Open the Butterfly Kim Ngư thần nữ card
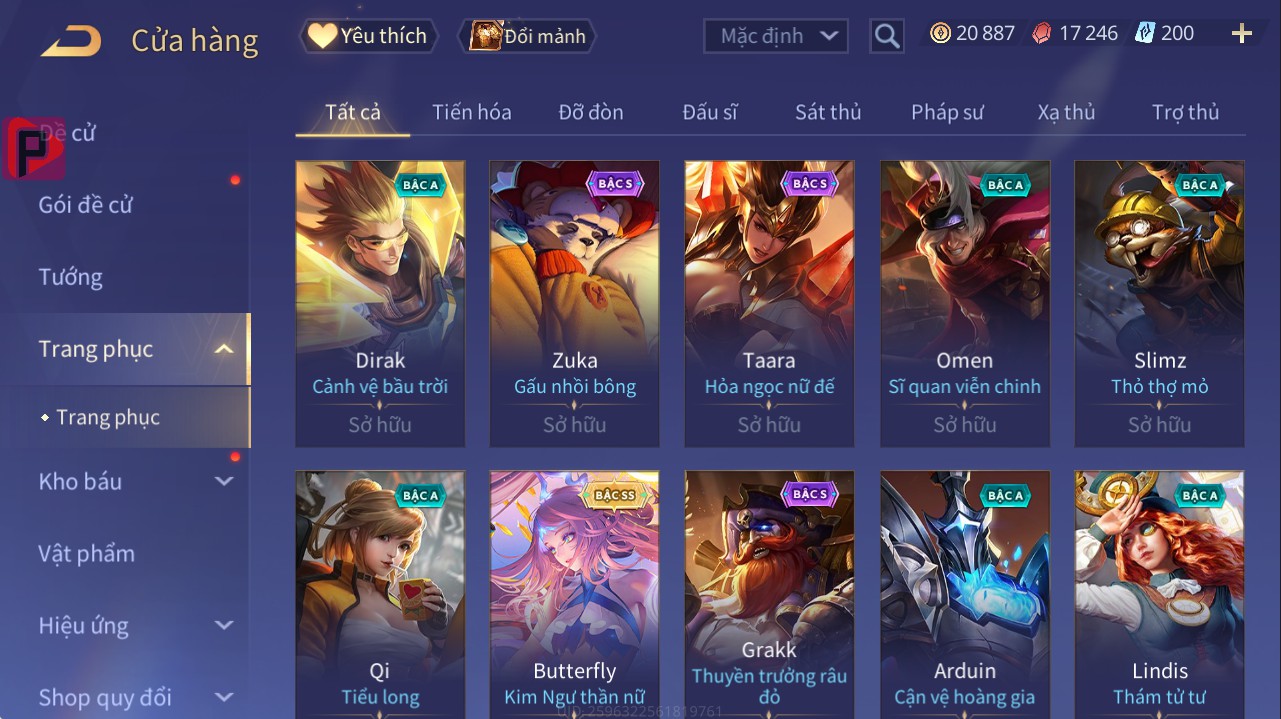 tap(575, 594)
